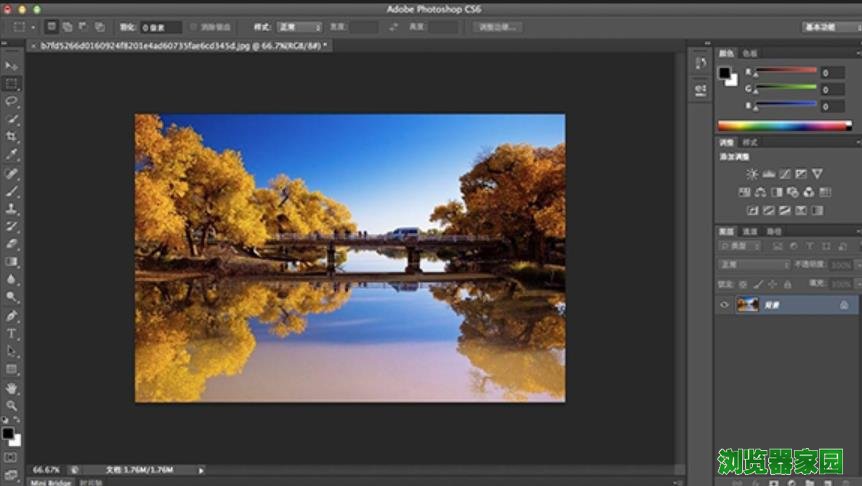Screen dimensions: 862x486
Task: Hide the Background layer with eye icon
Action: pyautogui.click(x=725, y=305)
